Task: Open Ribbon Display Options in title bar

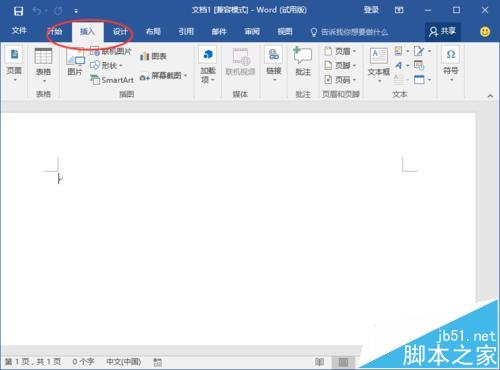Action: [399, 10]
